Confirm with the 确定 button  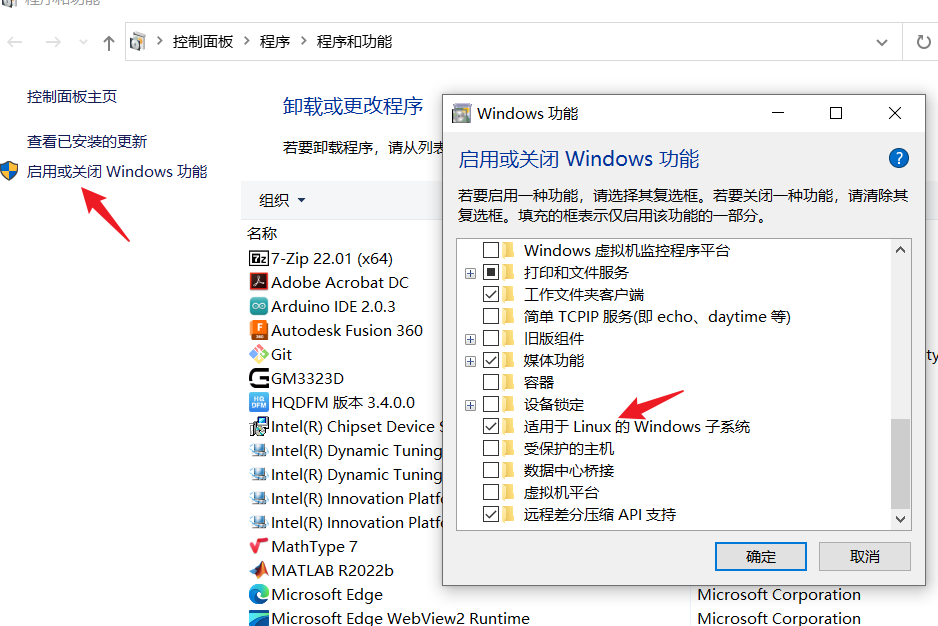pos(760,557)
